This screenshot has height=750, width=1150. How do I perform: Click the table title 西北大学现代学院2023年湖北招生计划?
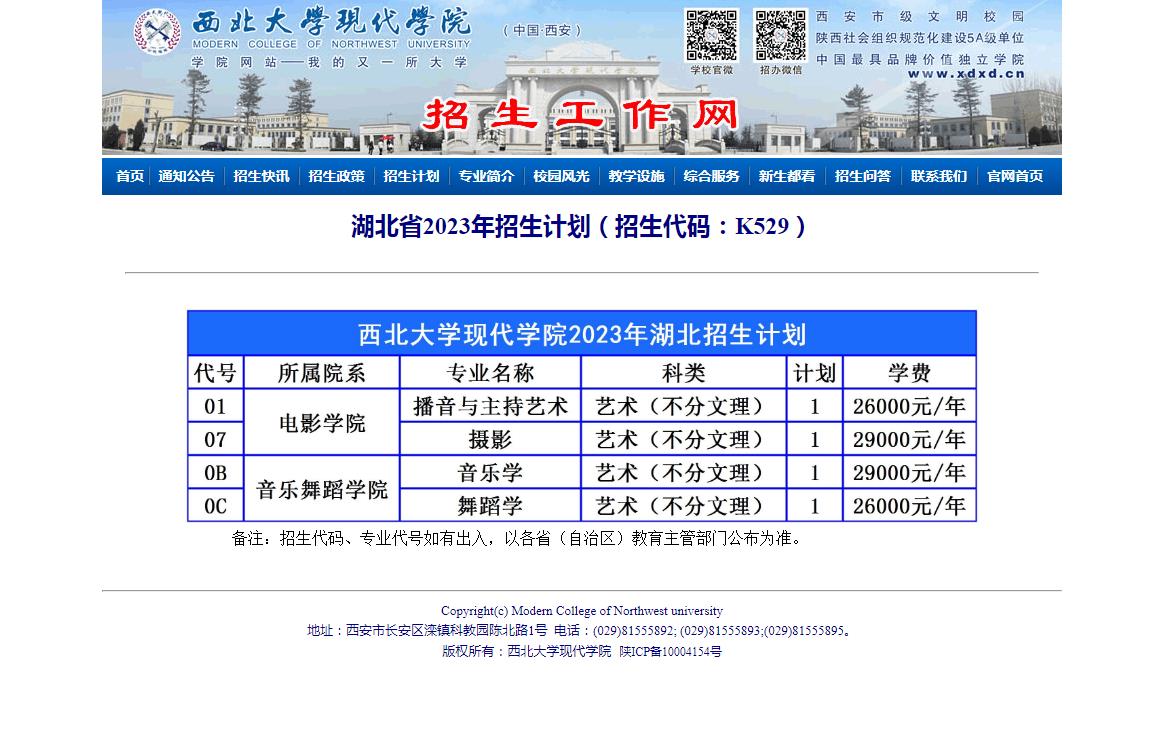pos(582,334)
